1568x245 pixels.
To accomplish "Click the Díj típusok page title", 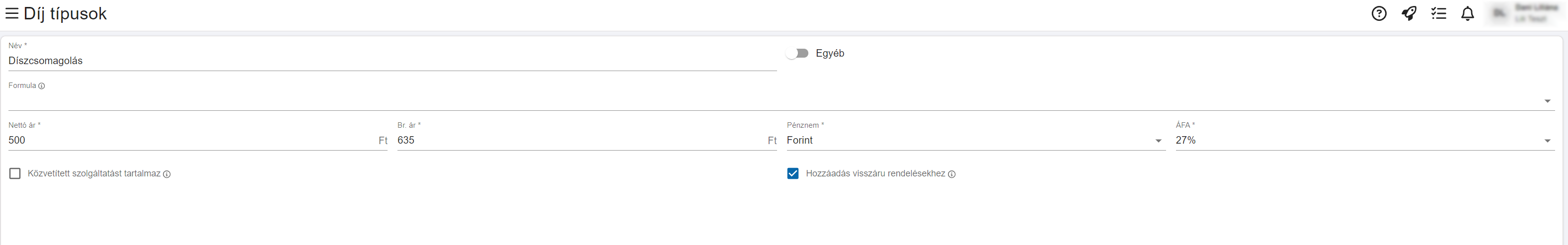I will point(65,13).
